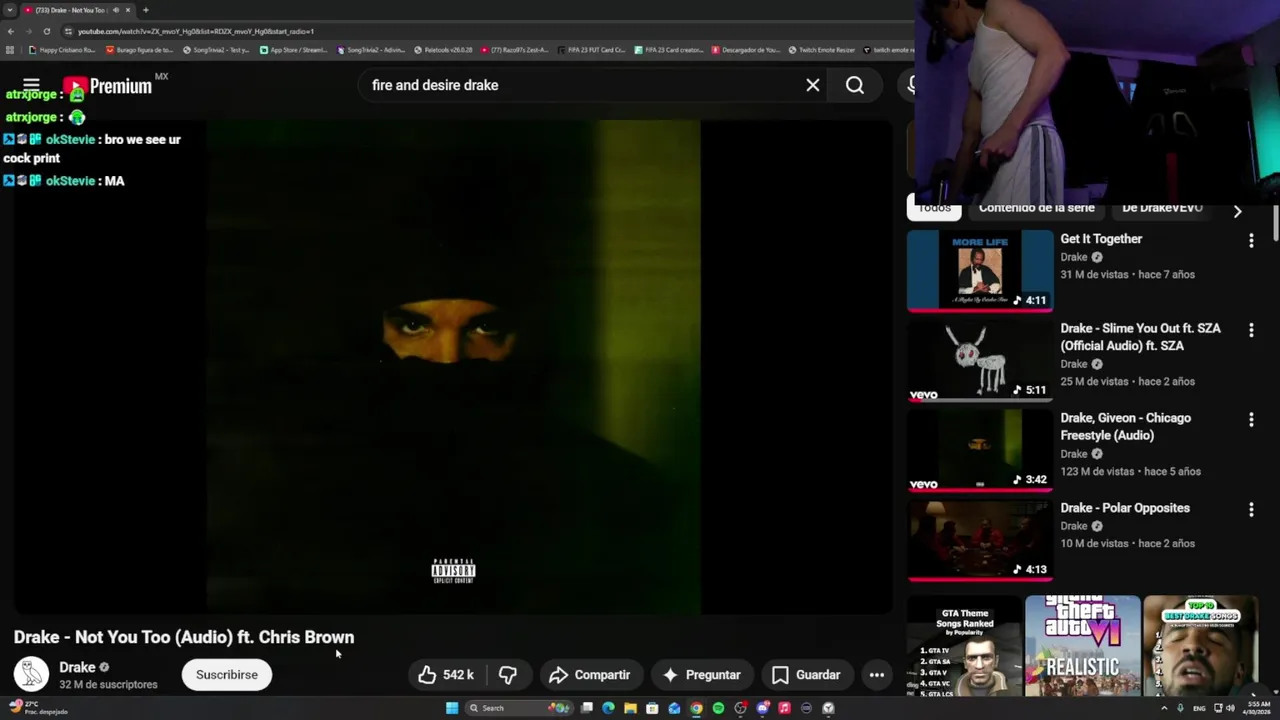
Task: Open Compartir share dialog
Action: click(589, 675)
